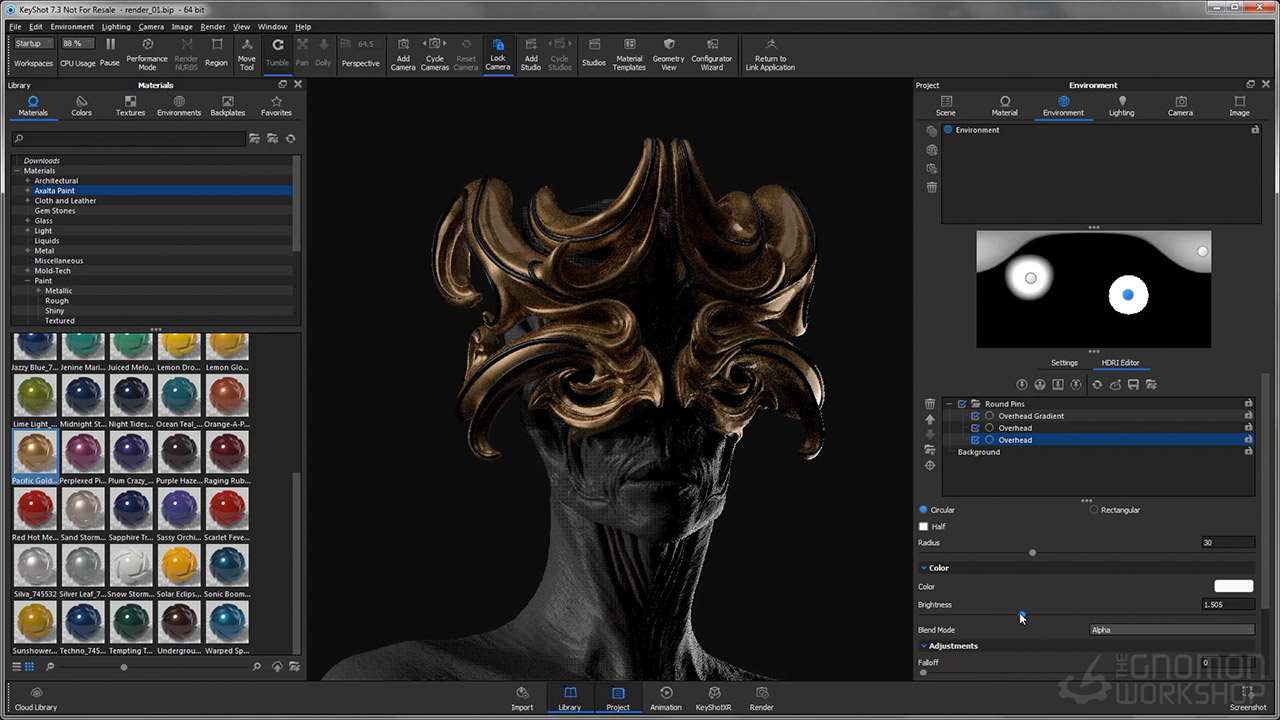Click the Import icon in bottom toolbar
The height and width of the screenshot is (720, 1280).
pos(522,697)
